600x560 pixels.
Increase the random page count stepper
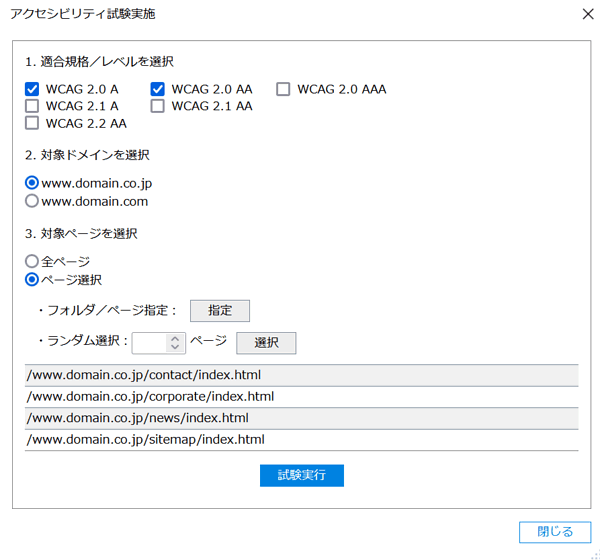[x=175, y=339]
